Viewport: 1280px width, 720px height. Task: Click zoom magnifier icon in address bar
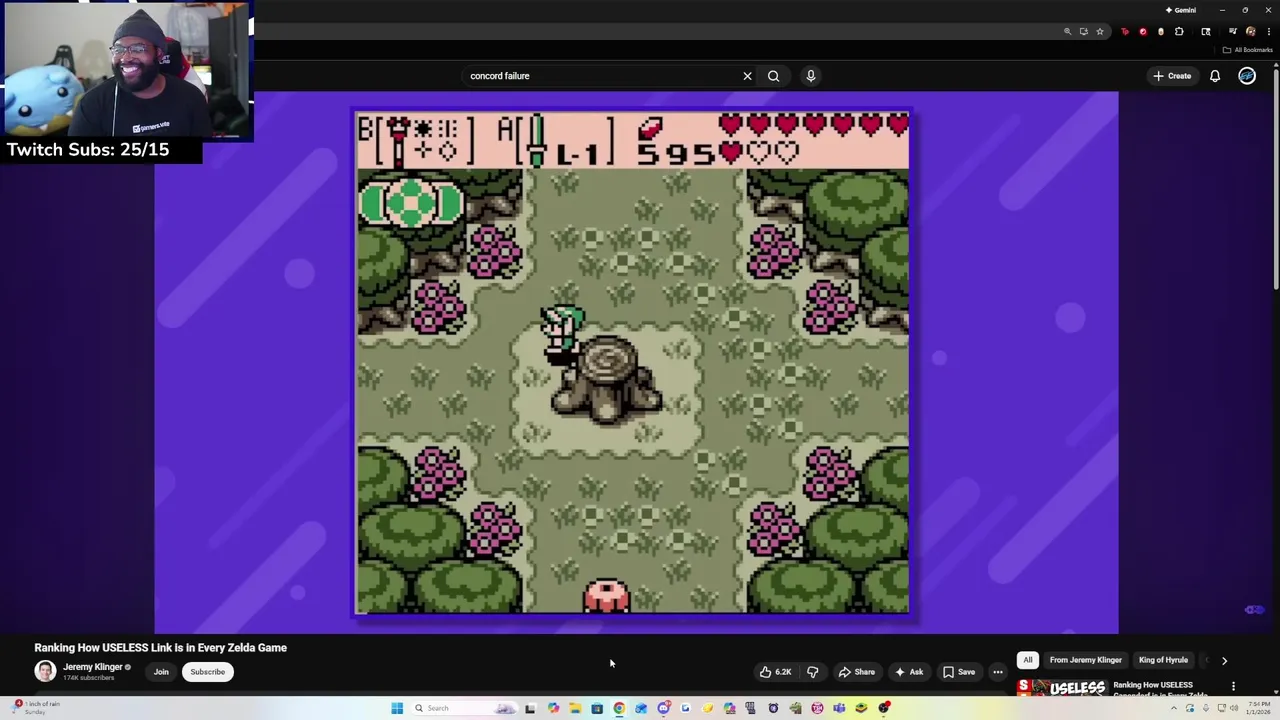pos(1067,32)
